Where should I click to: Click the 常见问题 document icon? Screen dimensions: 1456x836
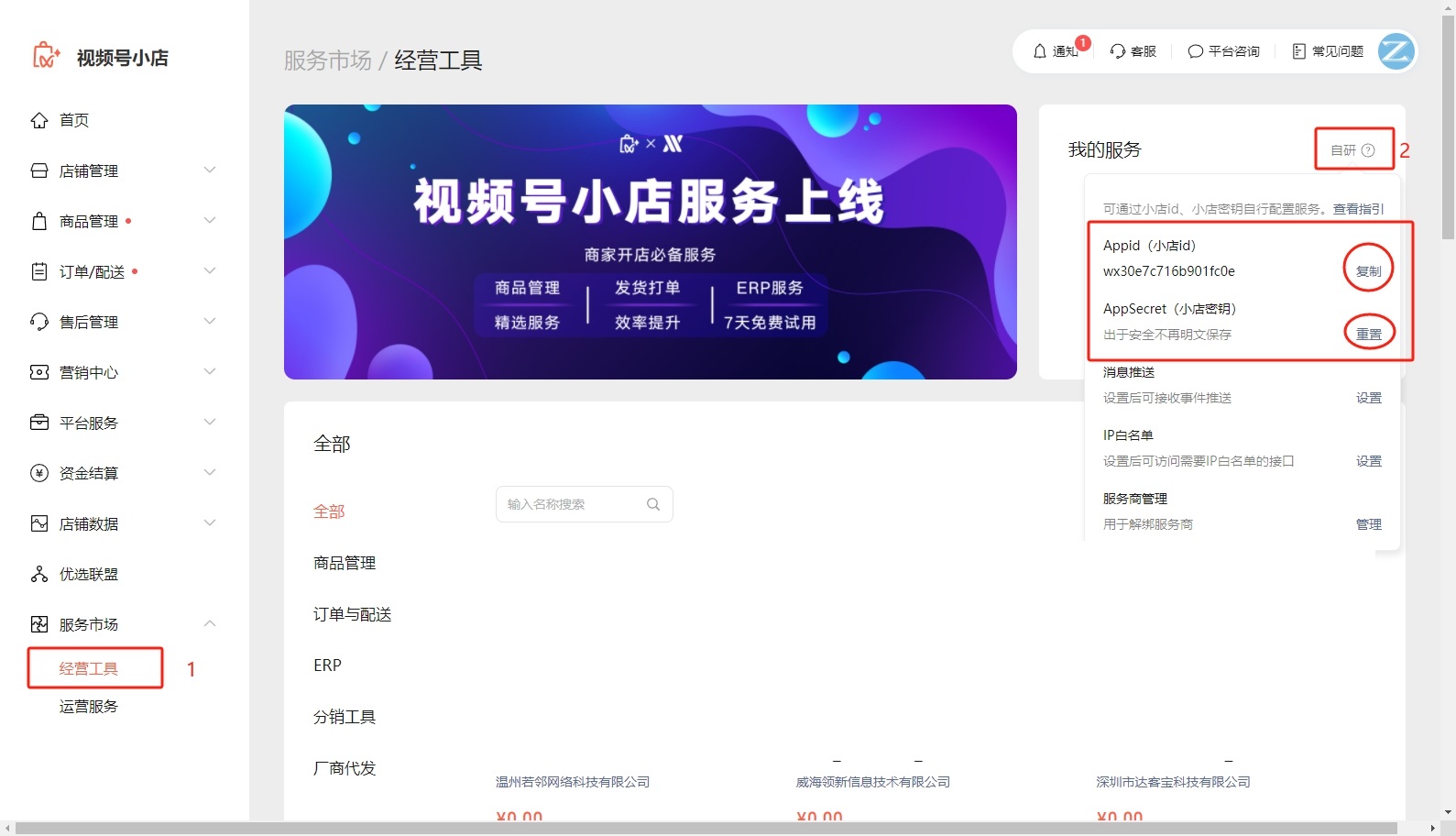point(1299,51)
